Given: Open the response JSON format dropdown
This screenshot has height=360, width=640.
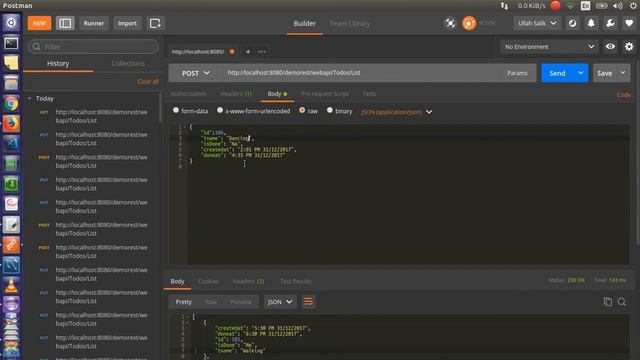Looking at the screenshot, I should pyautogui.click(x=280, y=302).
